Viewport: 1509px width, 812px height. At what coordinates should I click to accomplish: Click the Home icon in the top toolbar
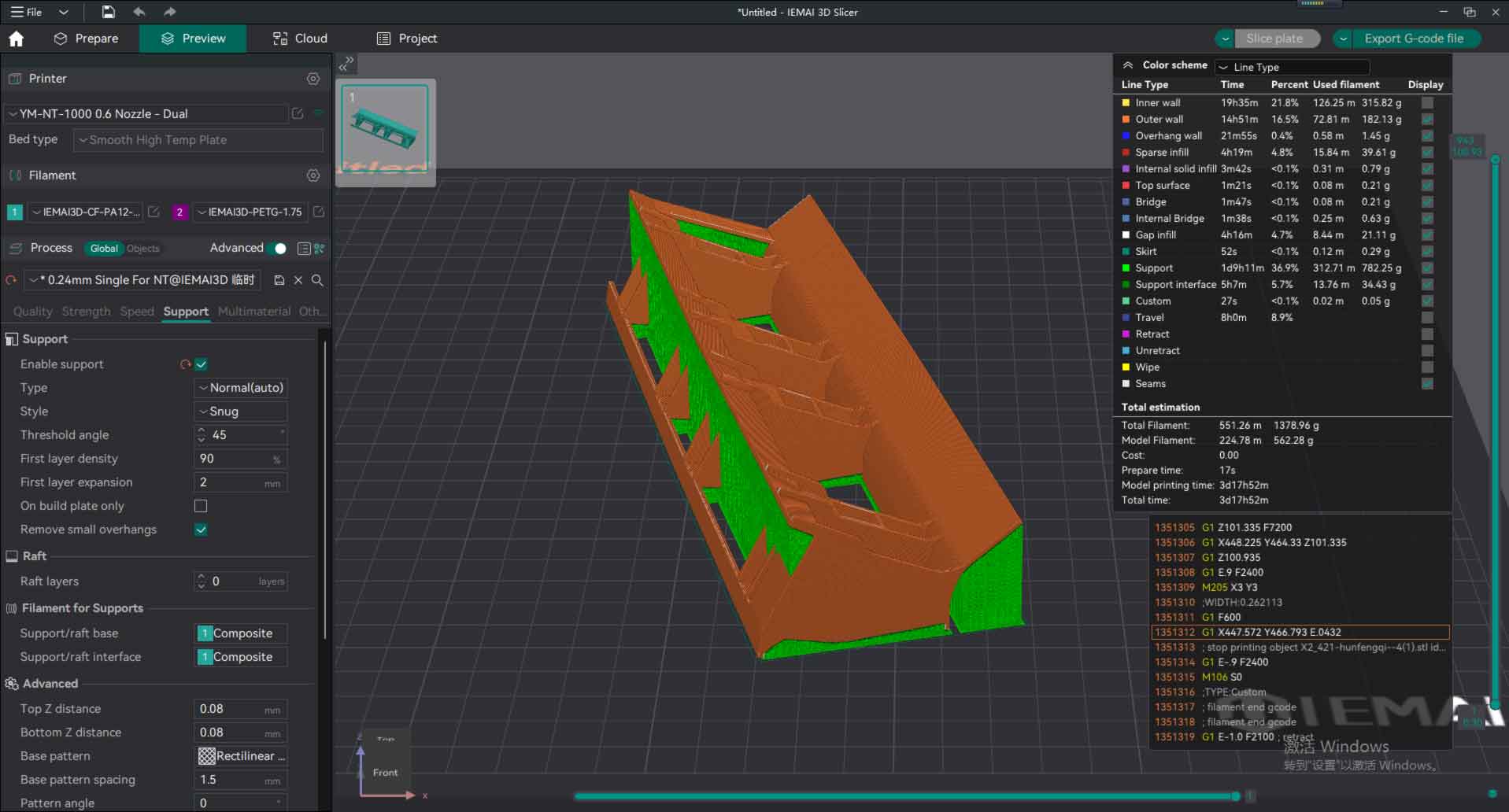click(17, 38)
